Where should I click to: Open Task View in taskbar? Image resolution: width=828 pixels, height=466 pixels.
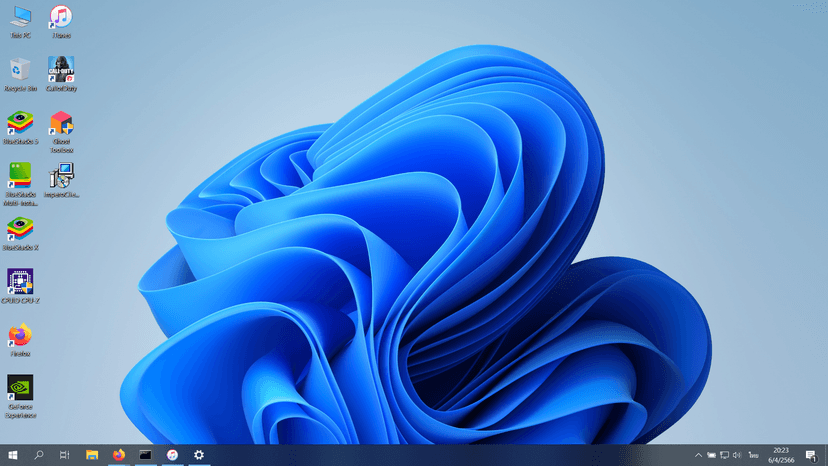pos(65,455)
